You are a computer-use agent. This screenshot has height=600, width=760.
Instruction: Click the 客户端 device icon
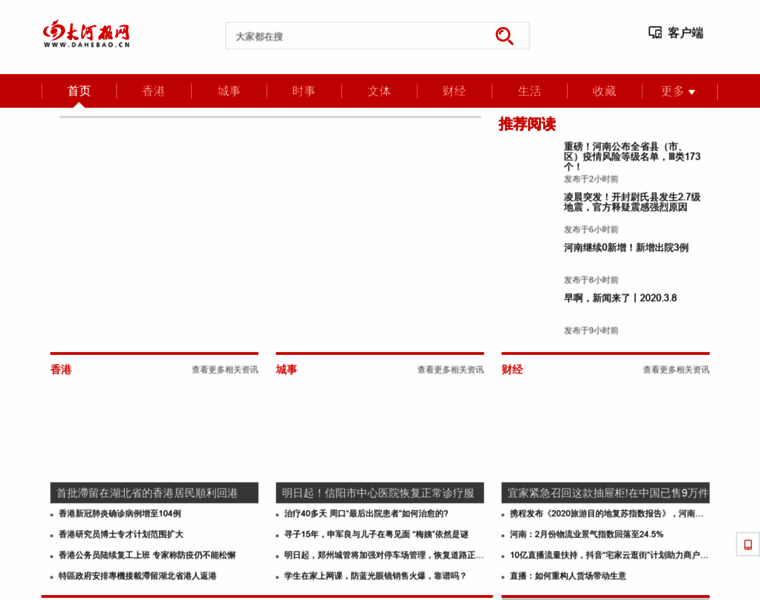[655, 32]
